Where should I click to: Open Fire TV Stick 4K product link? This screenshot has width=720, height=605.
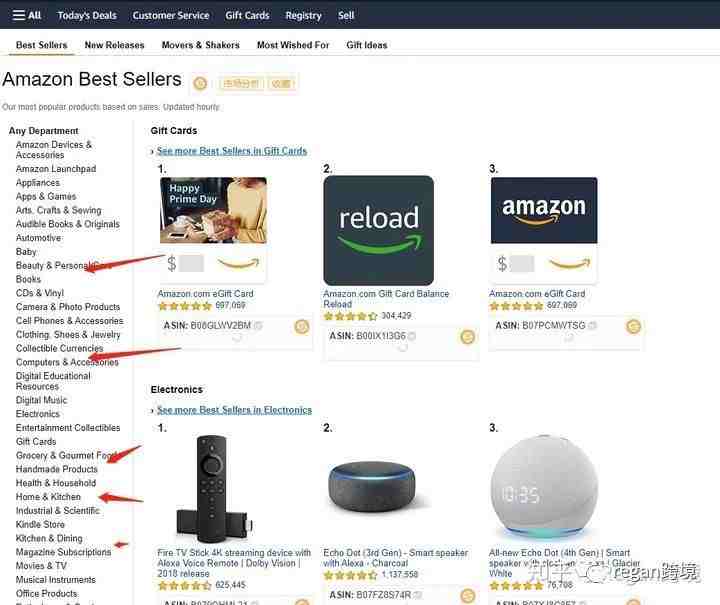234,563
